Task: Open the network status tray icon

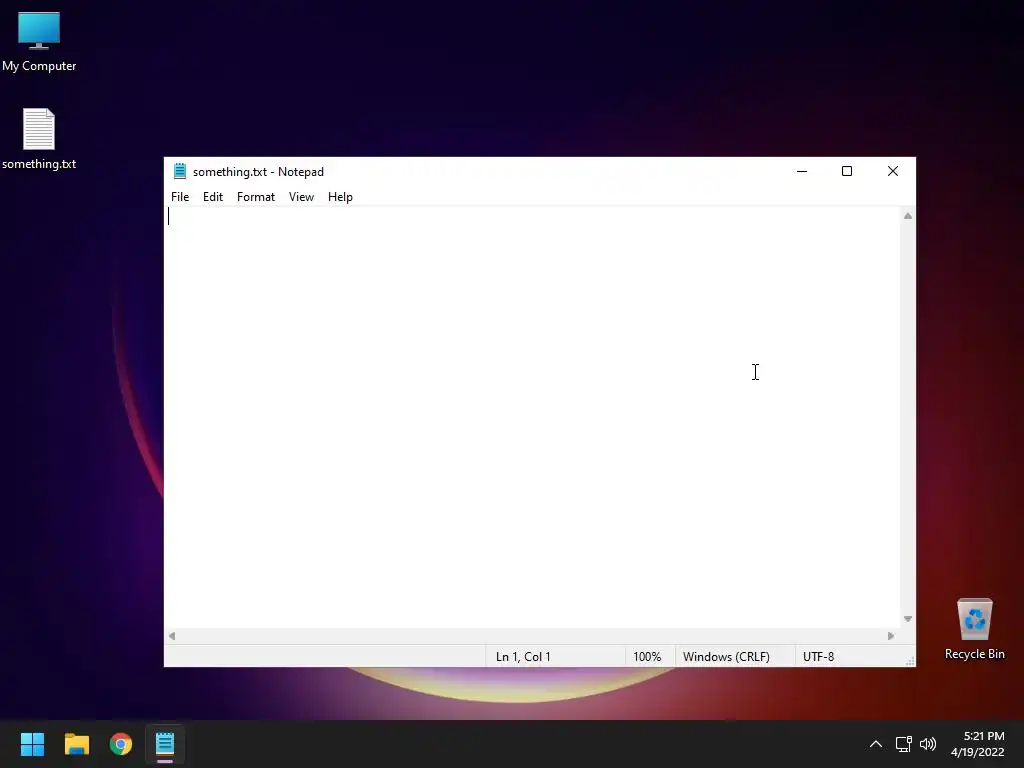Action: tap(904, 744)
